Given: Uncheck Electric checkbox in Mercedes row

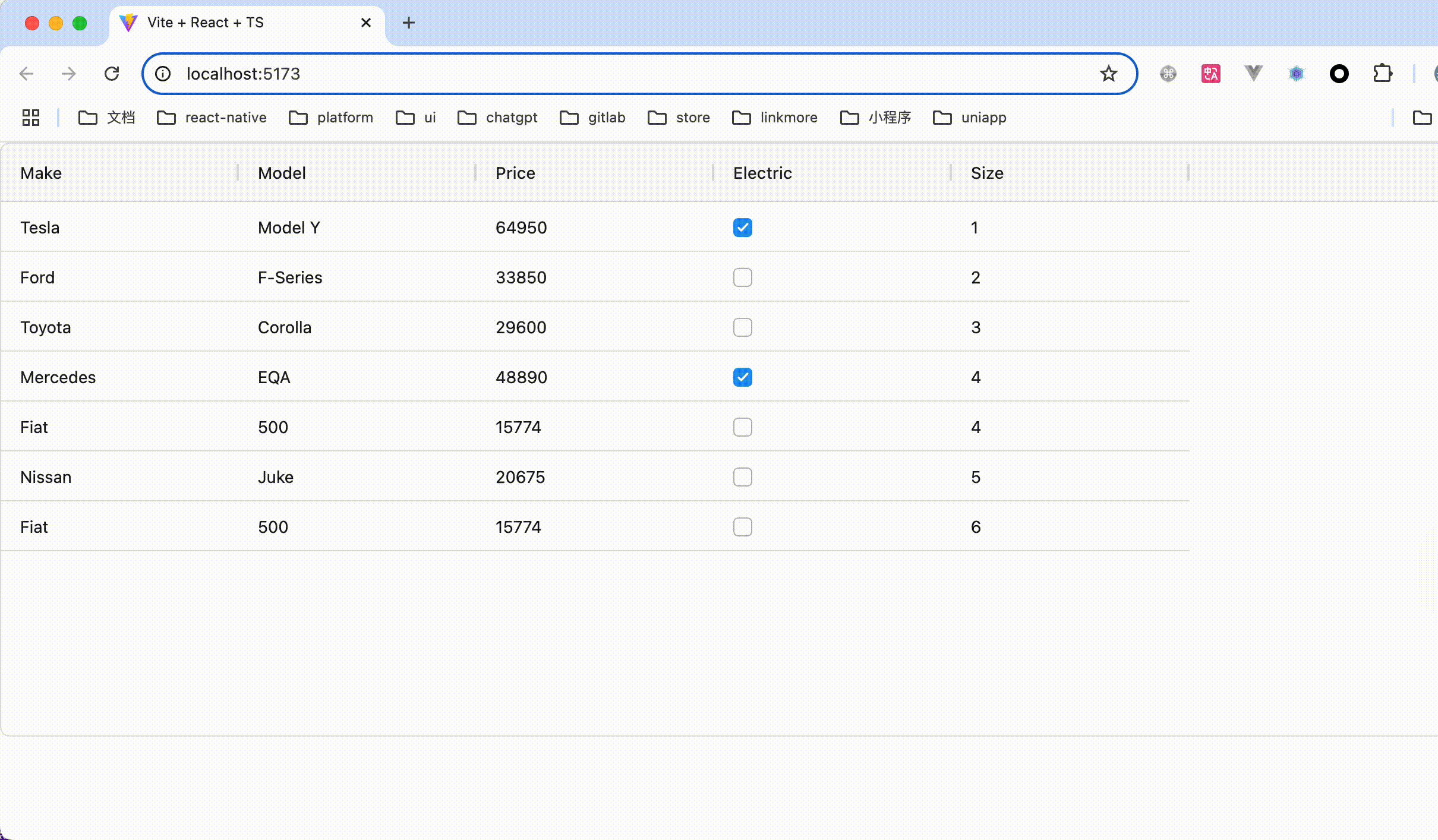Looking at the screenshot, I should click(x=742, y=377).
